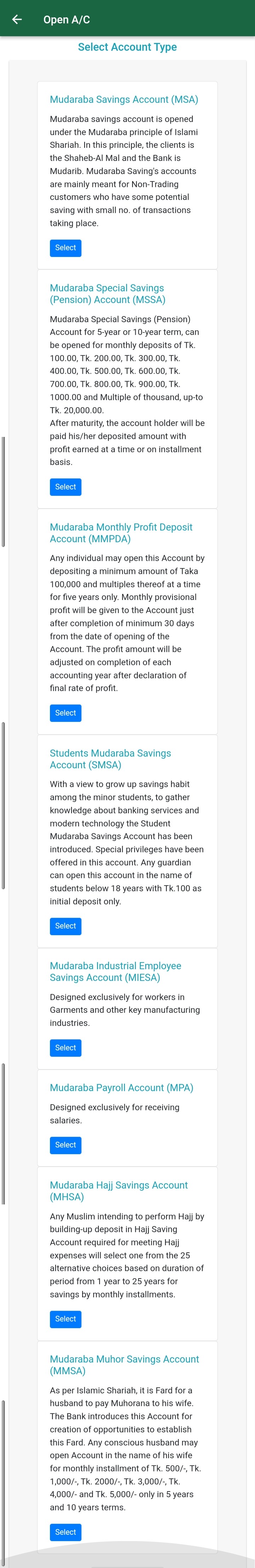
Task: Open Mudaraba Special Savings (Pension) Account title
Action: pos(108,293)
